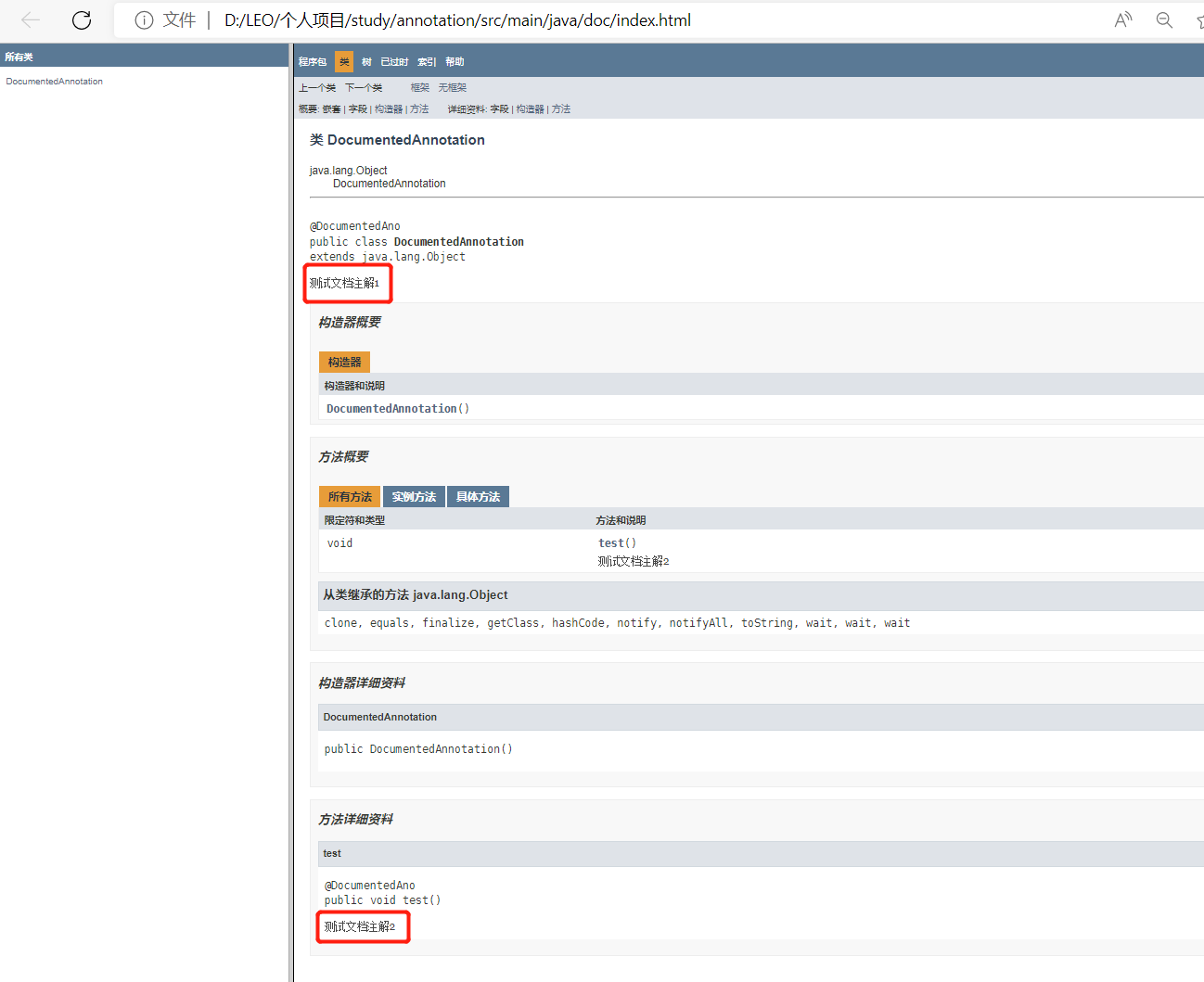The width and height of the screenshot is (1204, 982).
Task: Open the 树 navigation item
Action: click(x=366, y=62)
